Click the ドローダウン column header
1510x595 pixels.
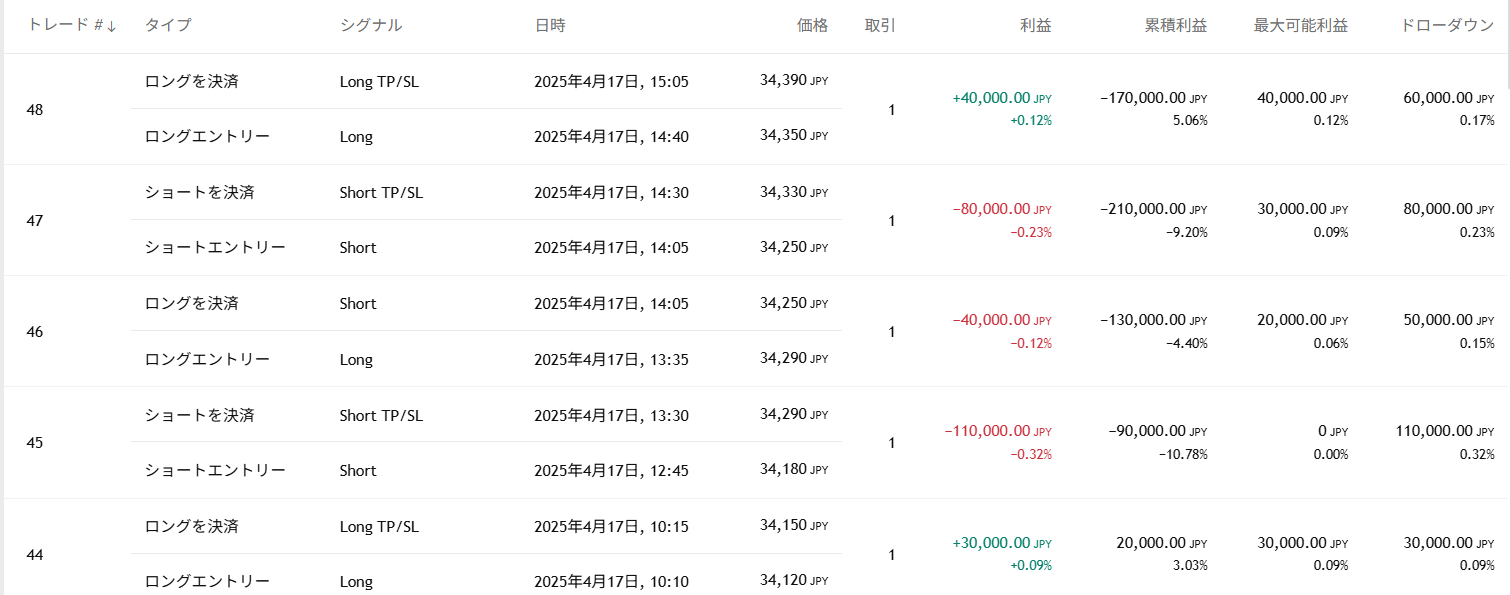(x=1448, y=26)
